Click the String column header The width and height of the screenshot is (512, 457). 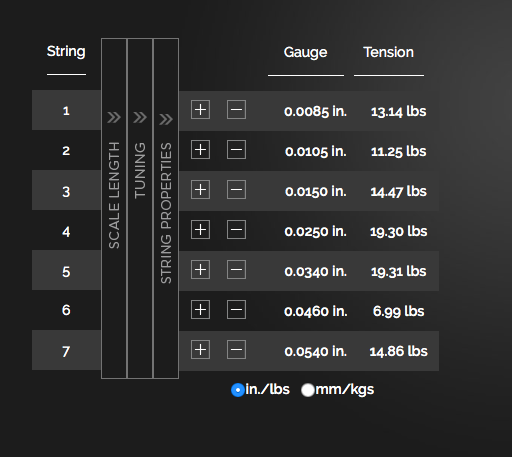pos(66,52)
